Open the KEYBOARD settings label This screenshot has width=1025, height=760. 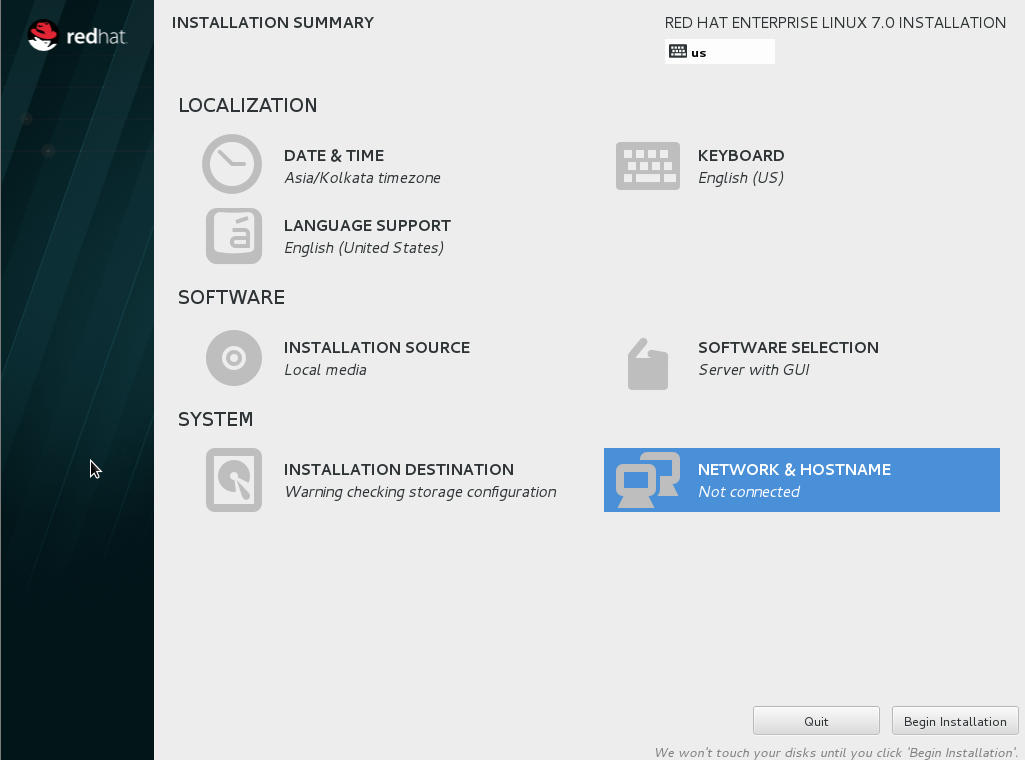[741, 156]
